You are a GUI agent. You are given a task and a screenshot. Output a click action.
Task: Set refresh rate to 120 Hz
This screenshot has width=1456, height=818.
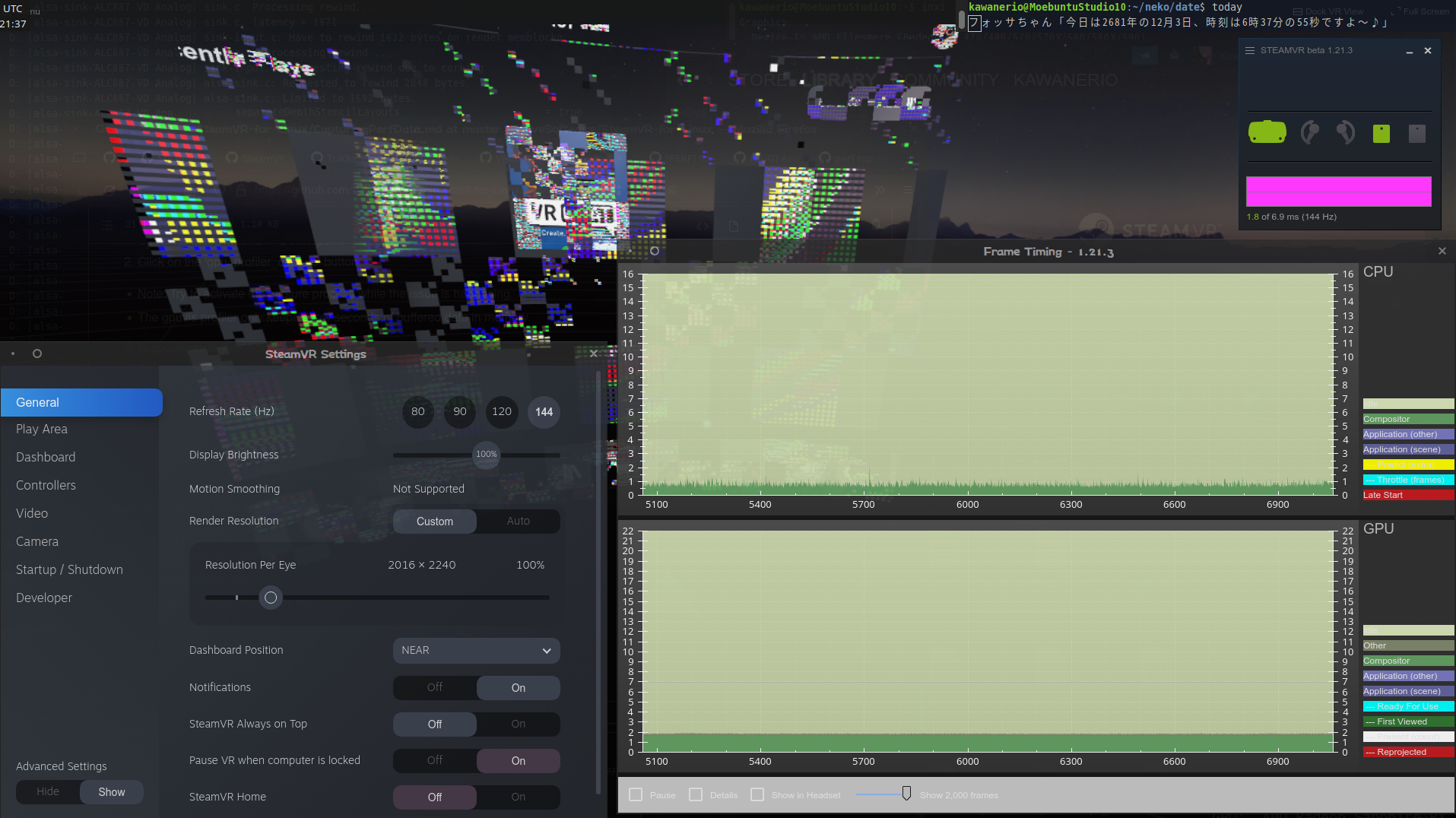point(502,412)
